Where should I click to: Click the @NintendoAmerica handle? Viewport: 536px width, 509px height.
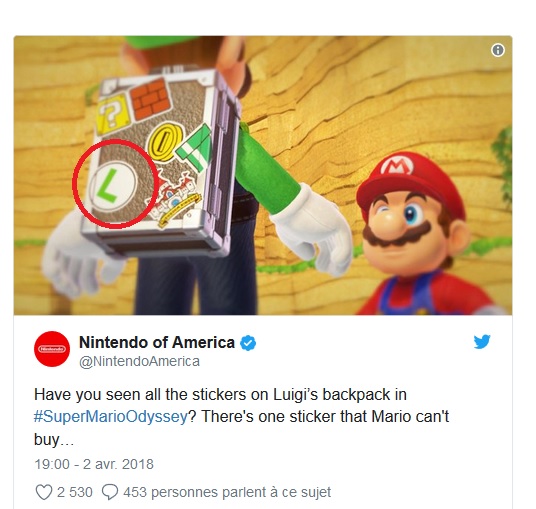coord(139,361)
